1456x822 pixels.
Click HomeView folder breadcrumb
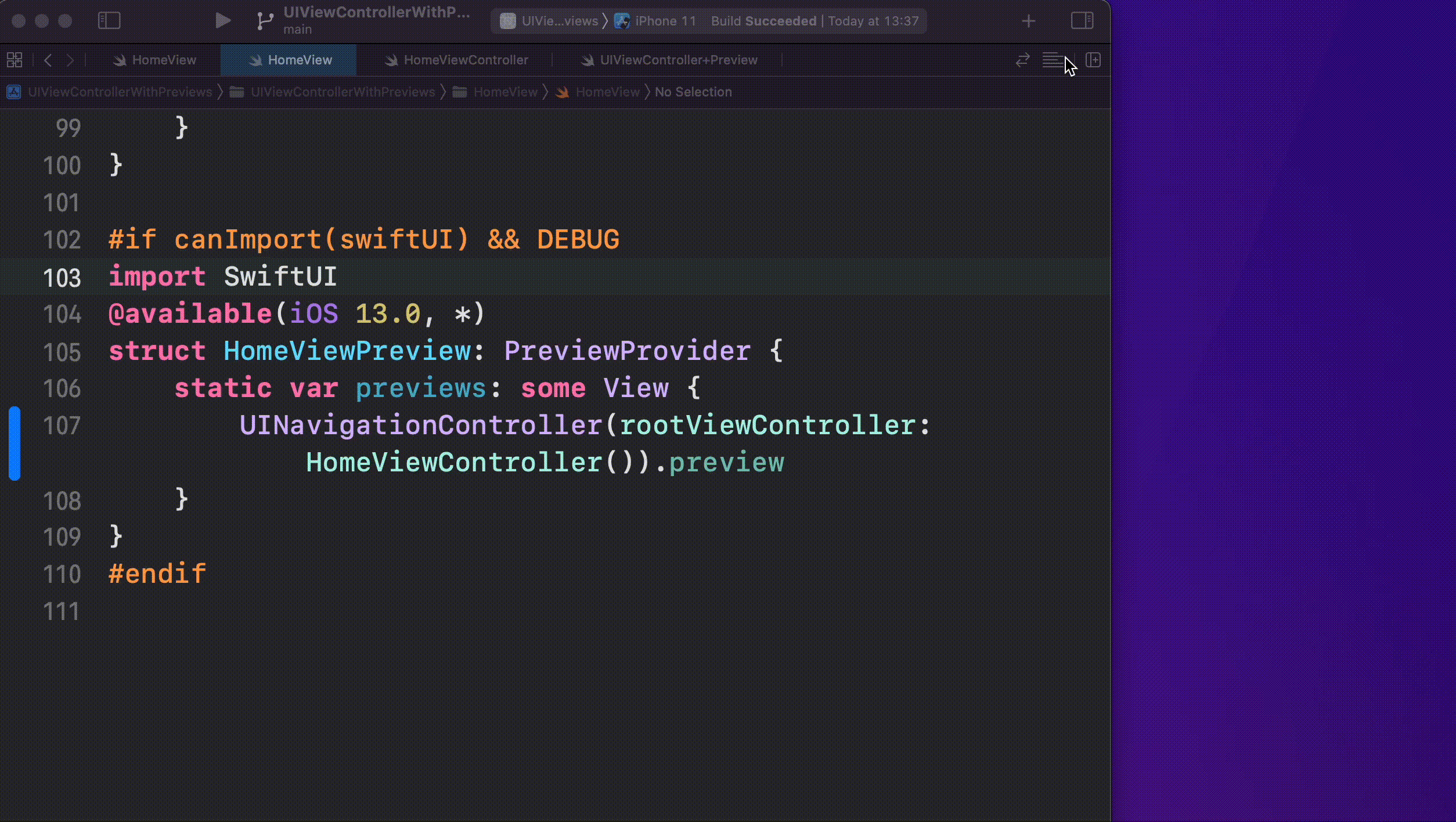click(x=495, y=92)
